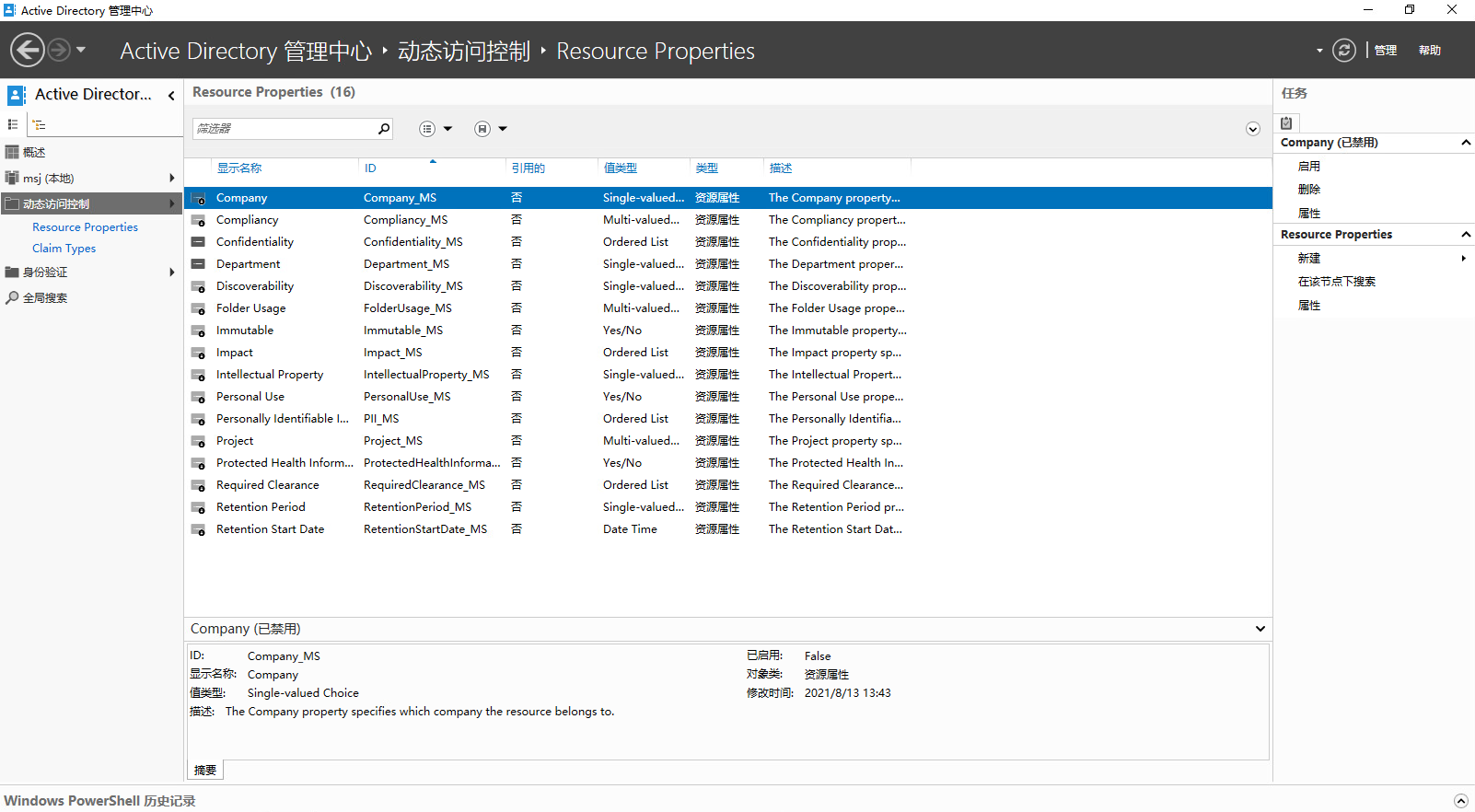Open 全局搜索 in the navigation pane
Viewport: 1475px width, 812px height.
[x=45, y=298]
